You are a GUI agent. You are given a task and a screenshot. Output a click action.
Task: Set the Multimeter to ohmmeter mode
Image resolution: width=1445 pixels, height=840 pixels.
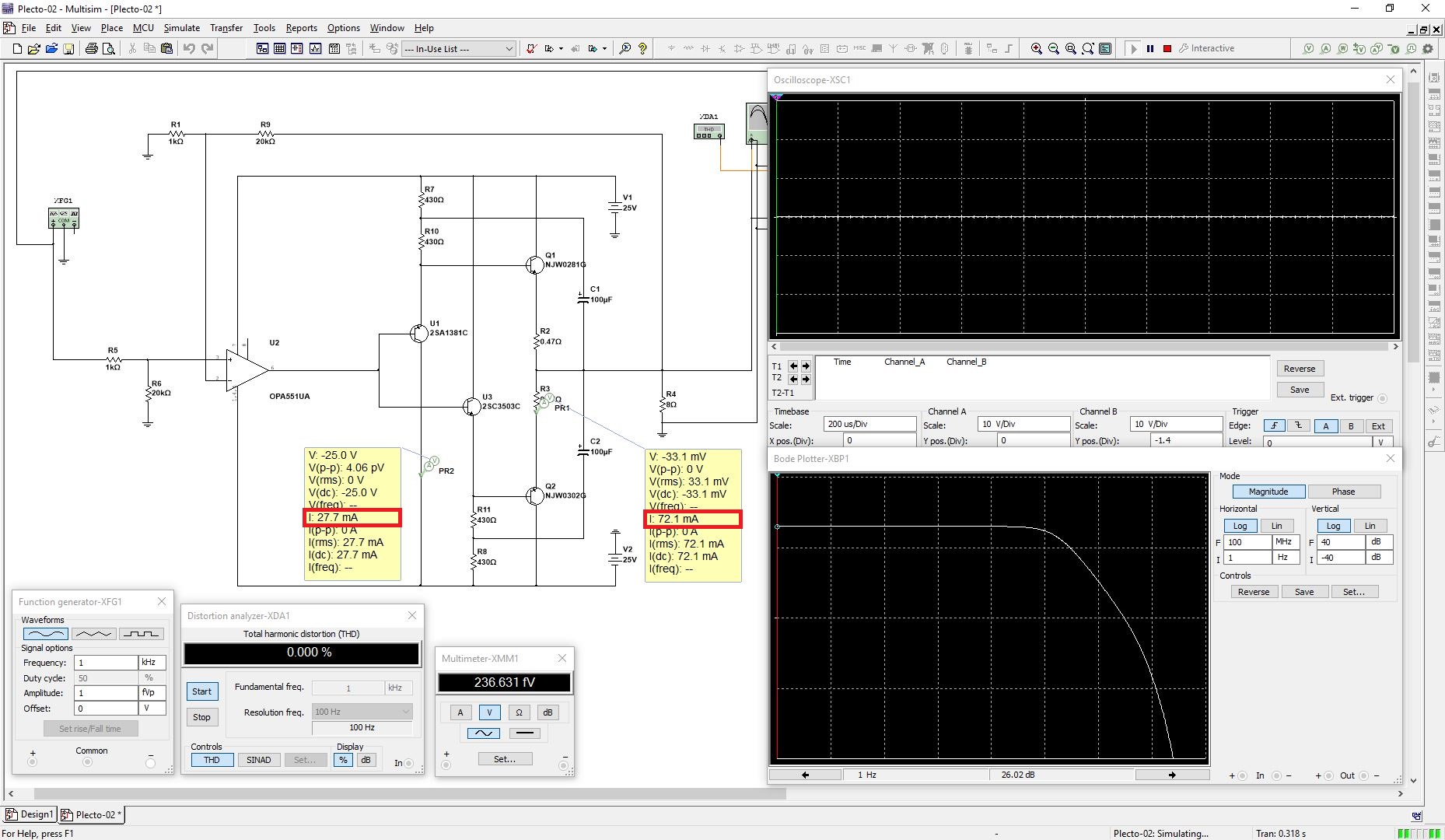point(519,712)
